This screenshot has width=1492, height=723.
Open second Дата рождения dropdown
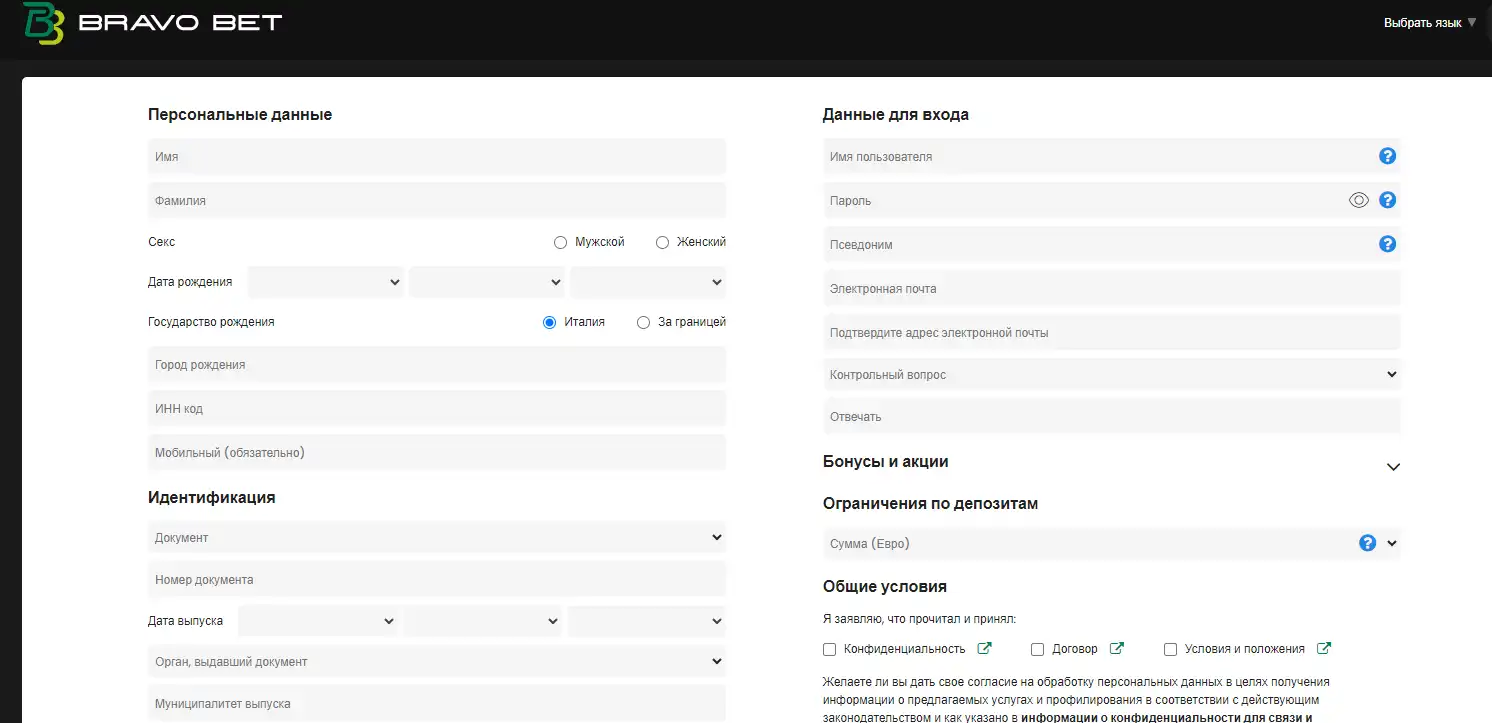(487, 282)
